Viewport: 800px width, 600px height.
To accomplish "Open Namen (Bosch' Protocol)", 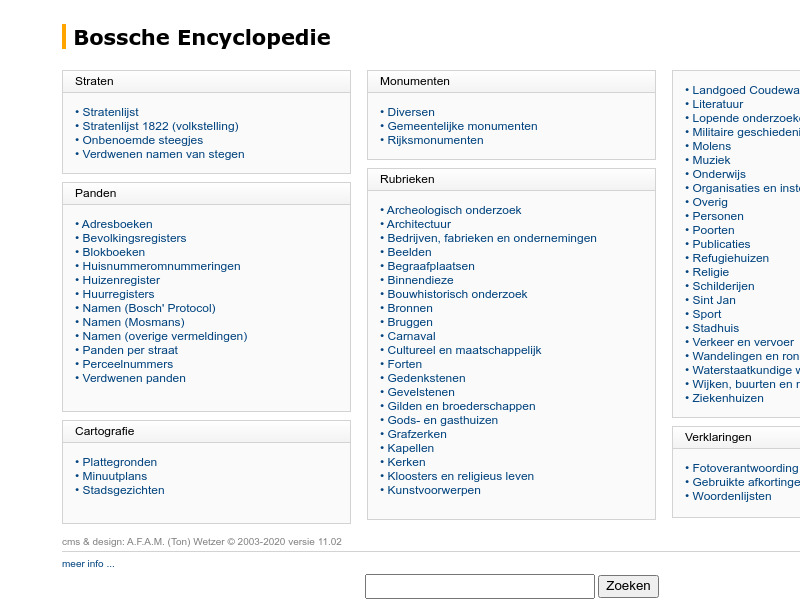I will click(x=148, y=308).
